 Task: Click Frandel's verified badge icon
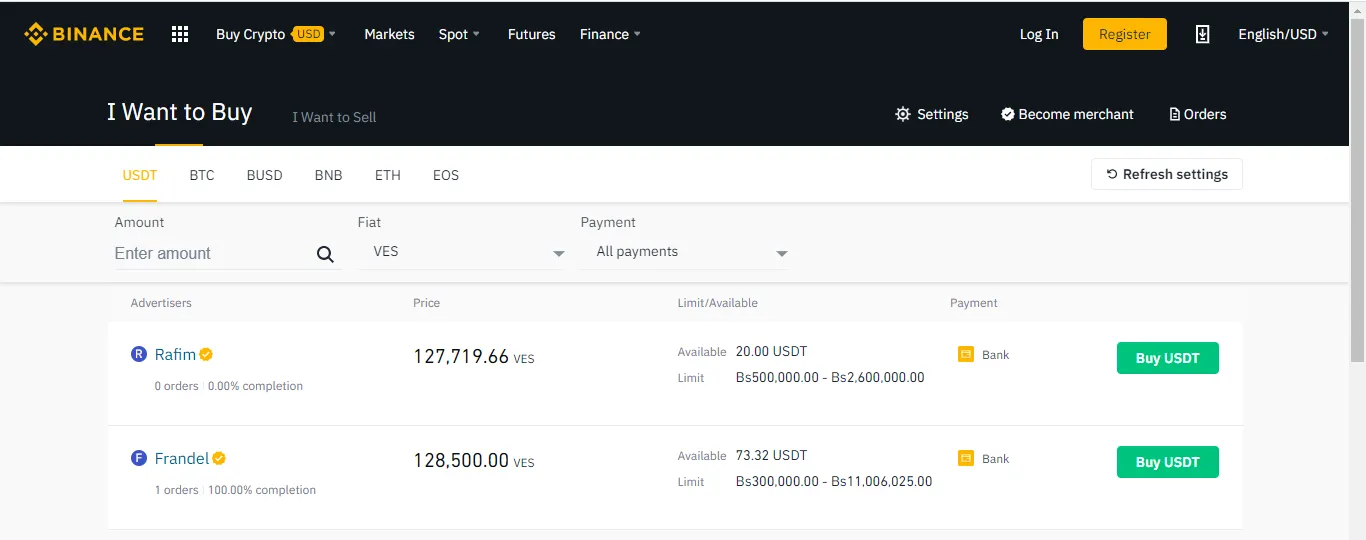tap(219, 458)
